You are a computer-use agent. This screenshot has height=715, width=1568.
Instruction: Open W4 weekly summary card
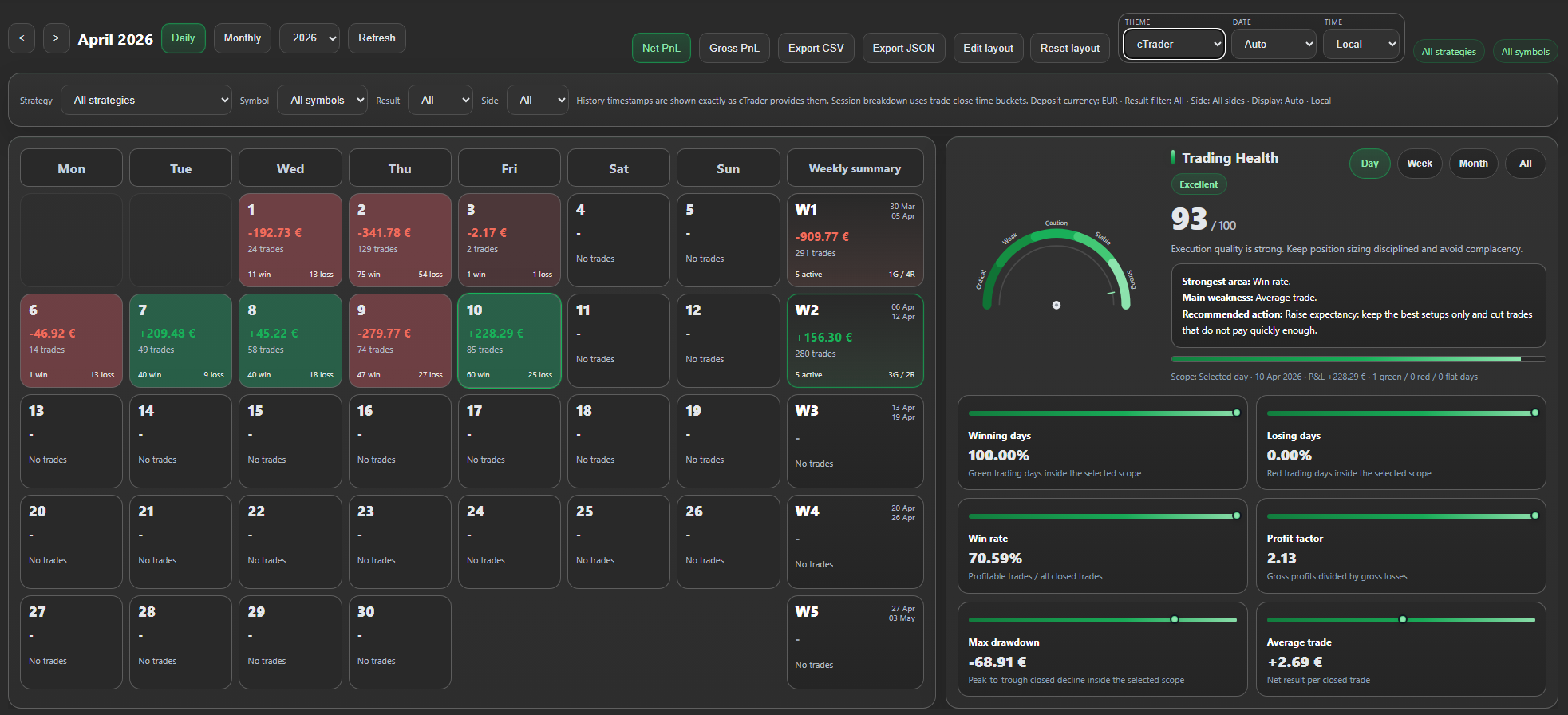[855, 542]
